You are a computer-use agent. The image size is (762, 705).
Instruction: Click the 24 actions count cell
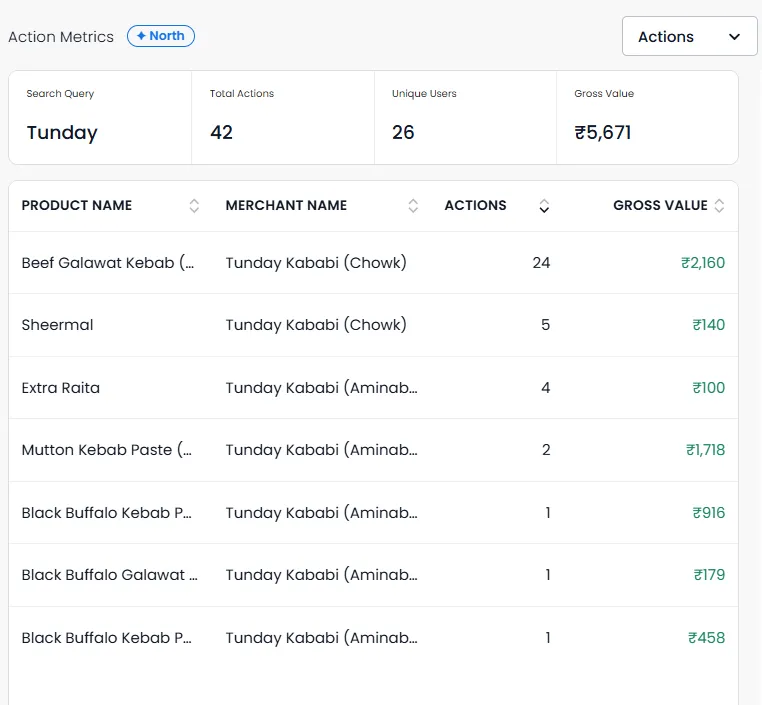tap(541, 263)
